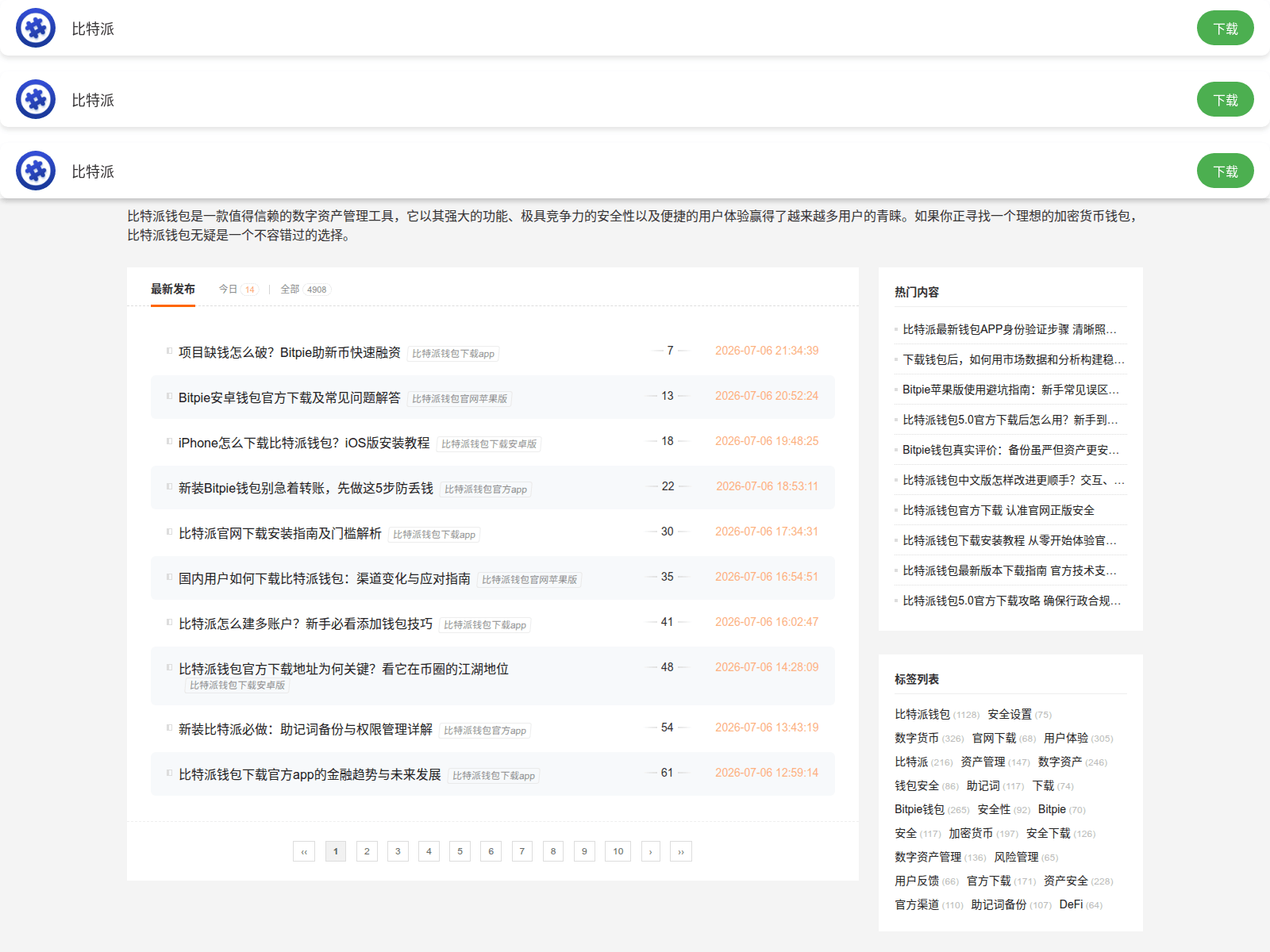Click the 比特派钱包官网苹果版 tag beside Bitpie安卓钱包 article
This screenshot has height=952, width=1270.
(x=460, y=399)
